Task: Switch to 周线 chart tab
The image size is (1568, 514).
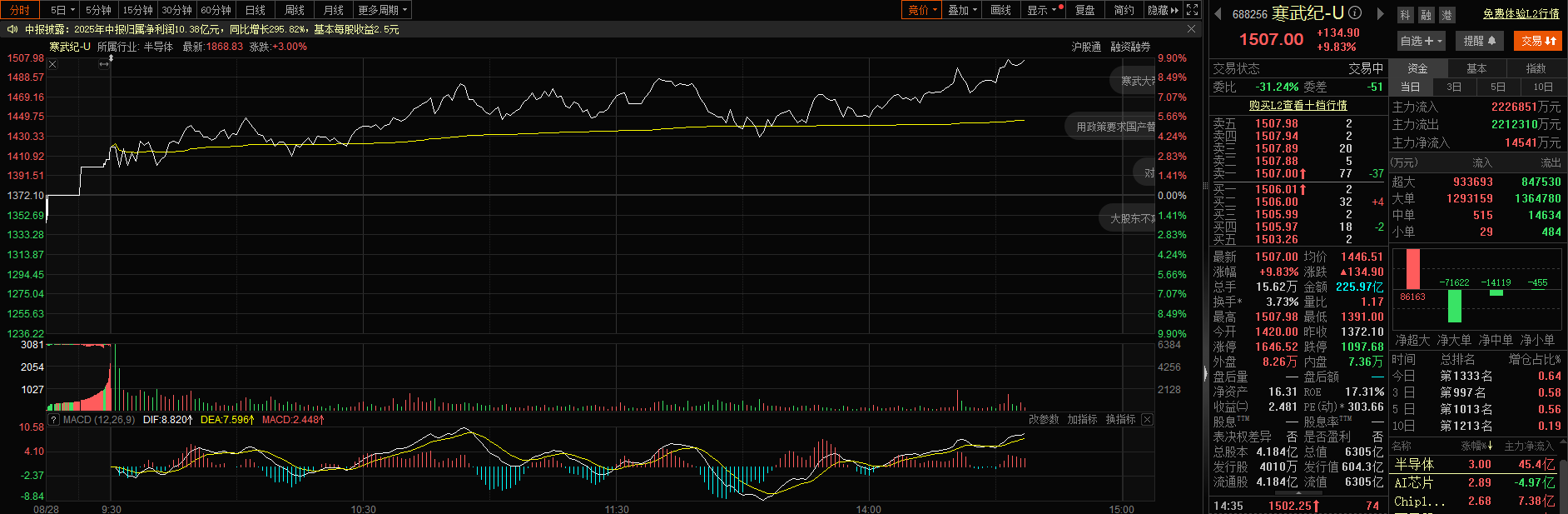Action: point(295,10)
